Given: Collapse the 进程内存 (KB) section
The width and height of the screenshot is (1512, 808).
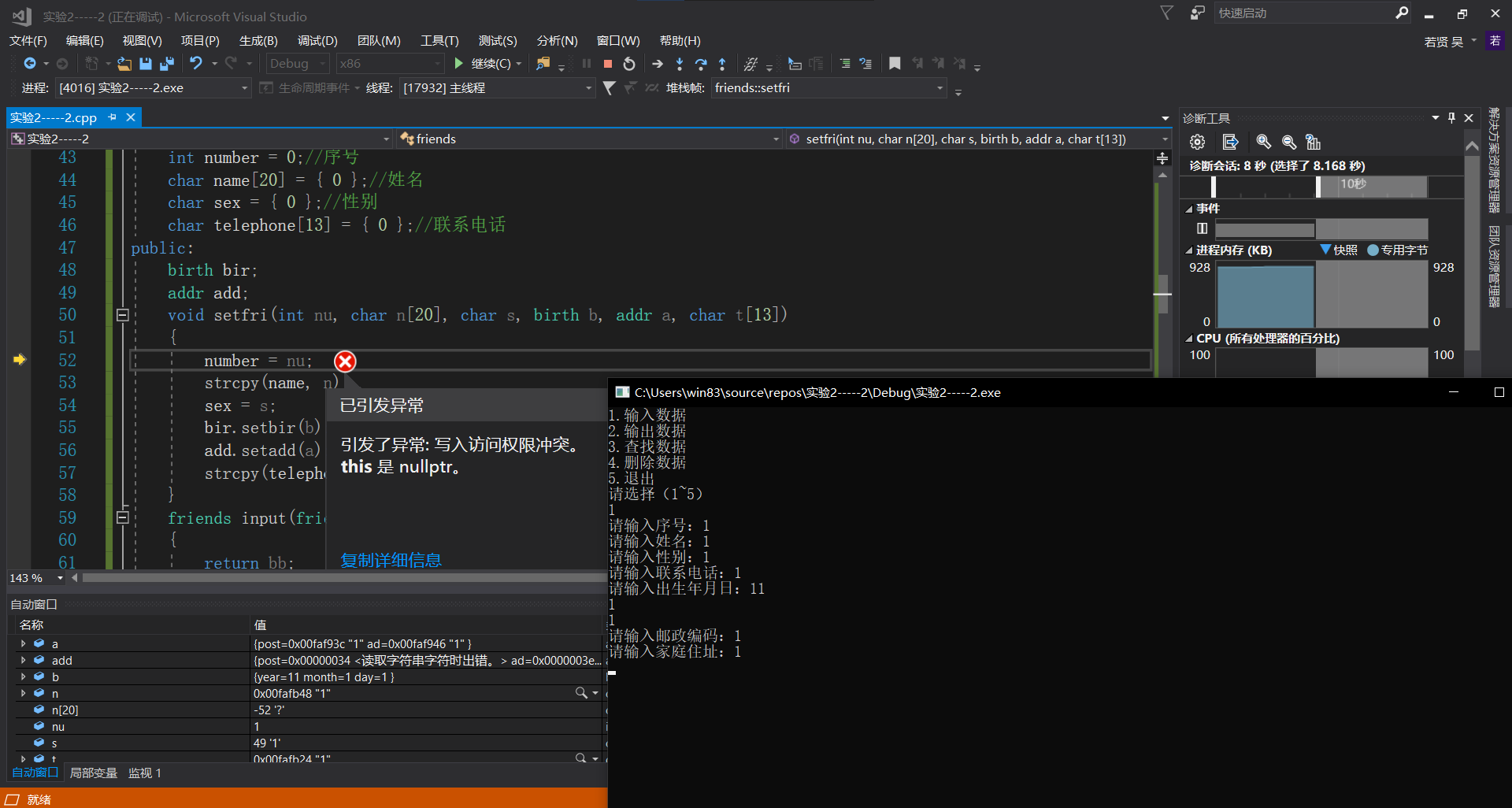Looking at the screenshot, I should (1188, 250).
